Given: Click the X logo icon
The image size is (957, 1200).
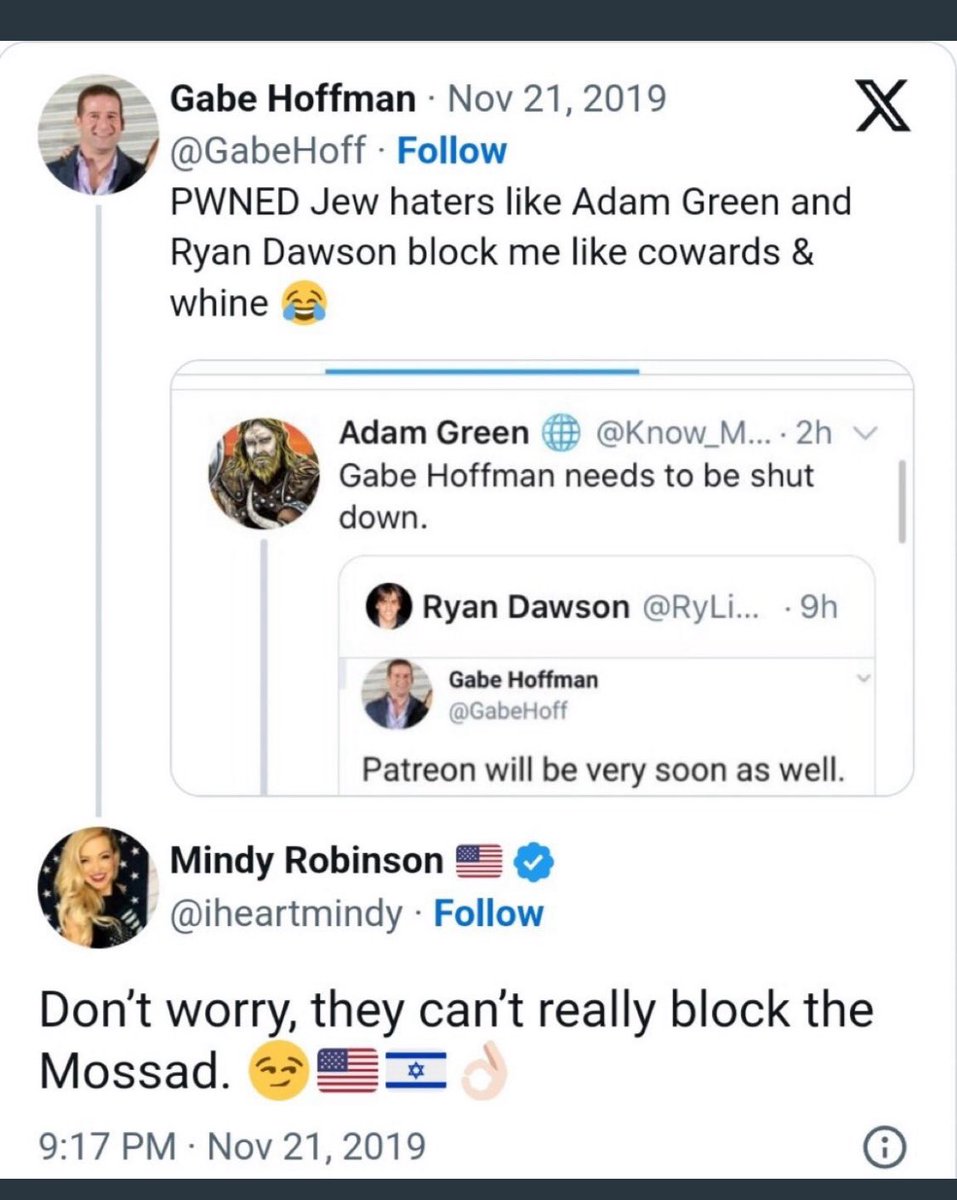Looking at the screenshot, I should tap(885, 108).
